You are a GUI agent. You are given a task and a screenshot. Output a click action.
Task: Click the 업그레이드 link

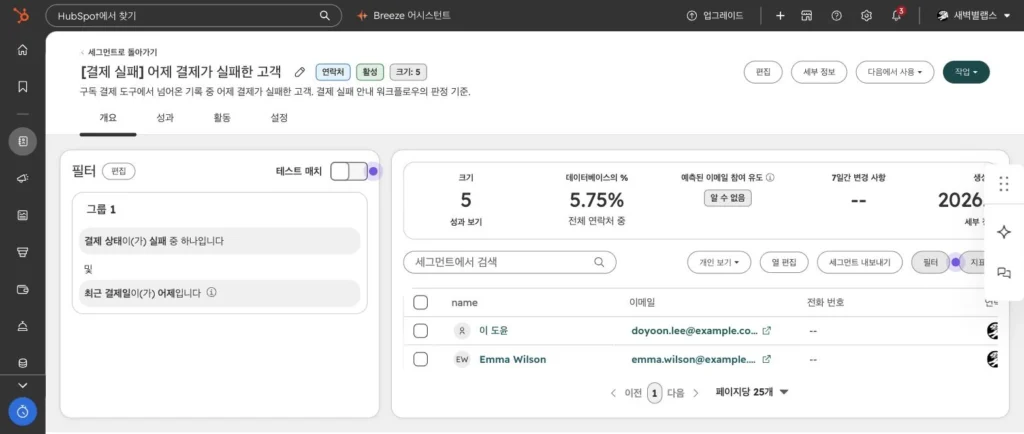[x=715, y=16]
